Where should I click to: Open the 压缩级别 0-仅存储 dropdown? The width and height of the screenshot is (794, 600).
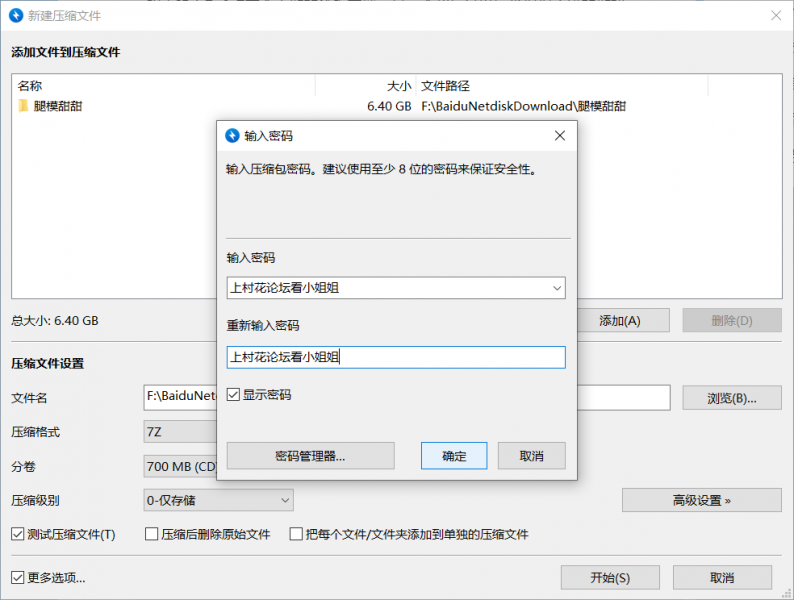pyautogui.click(x=218, y=500)
